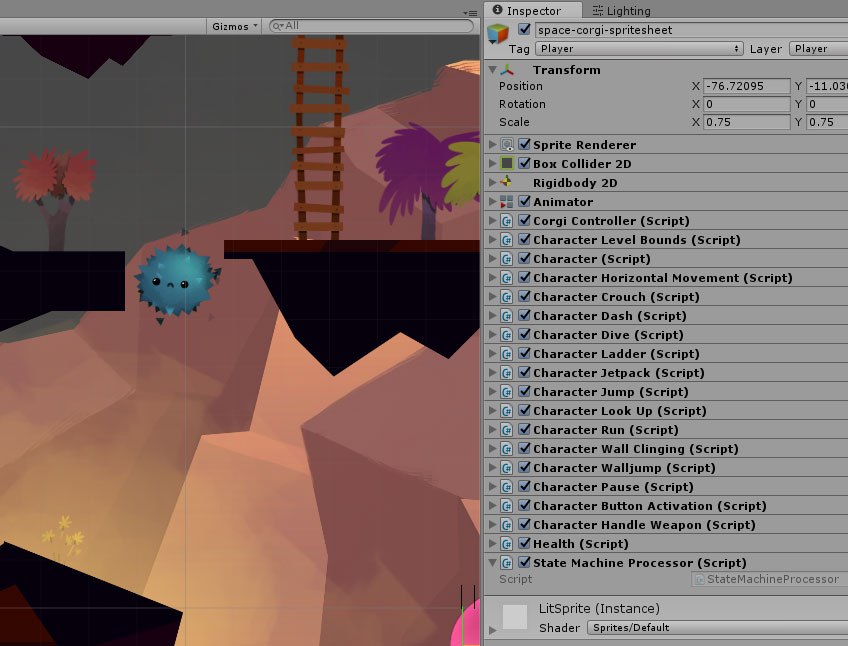
Task: Click the Transform axes icon
Action: [x=509, y=70]
